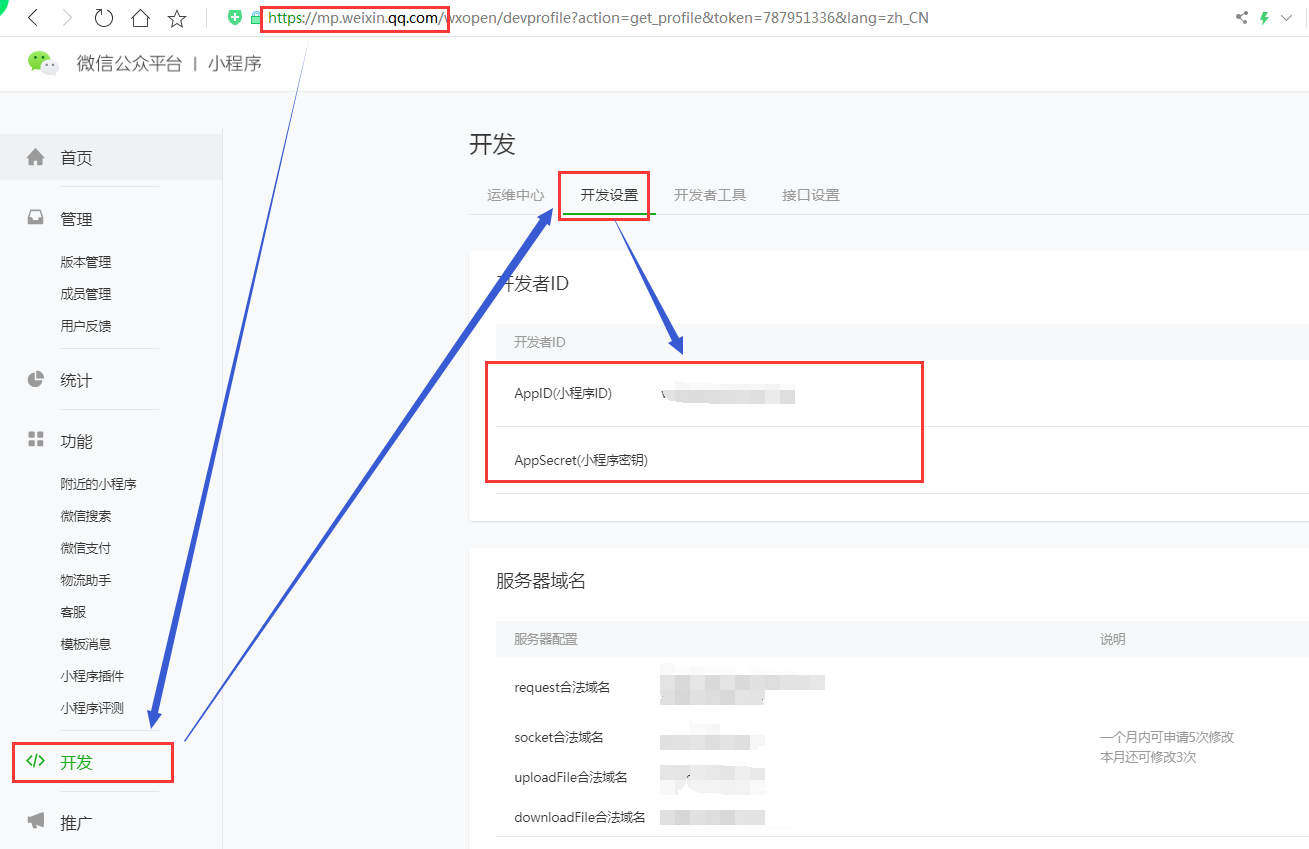Go to browser home page icon
The width and height of the screenshot is (1309, 849).
[x=140, y=18]
